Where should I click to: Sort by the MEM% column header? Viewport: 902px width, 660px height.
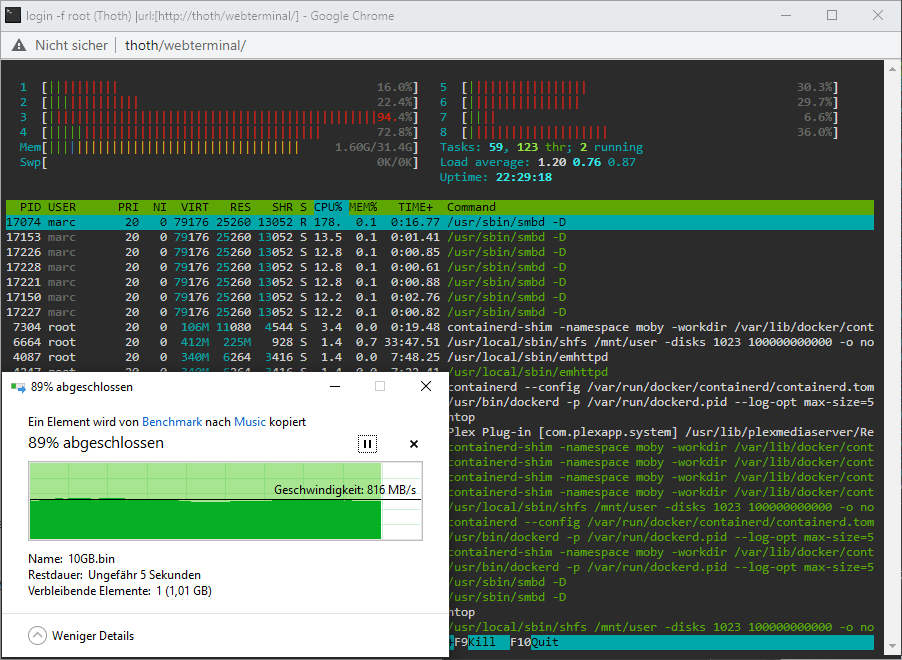pyautogui.click(x=363, y=207)
